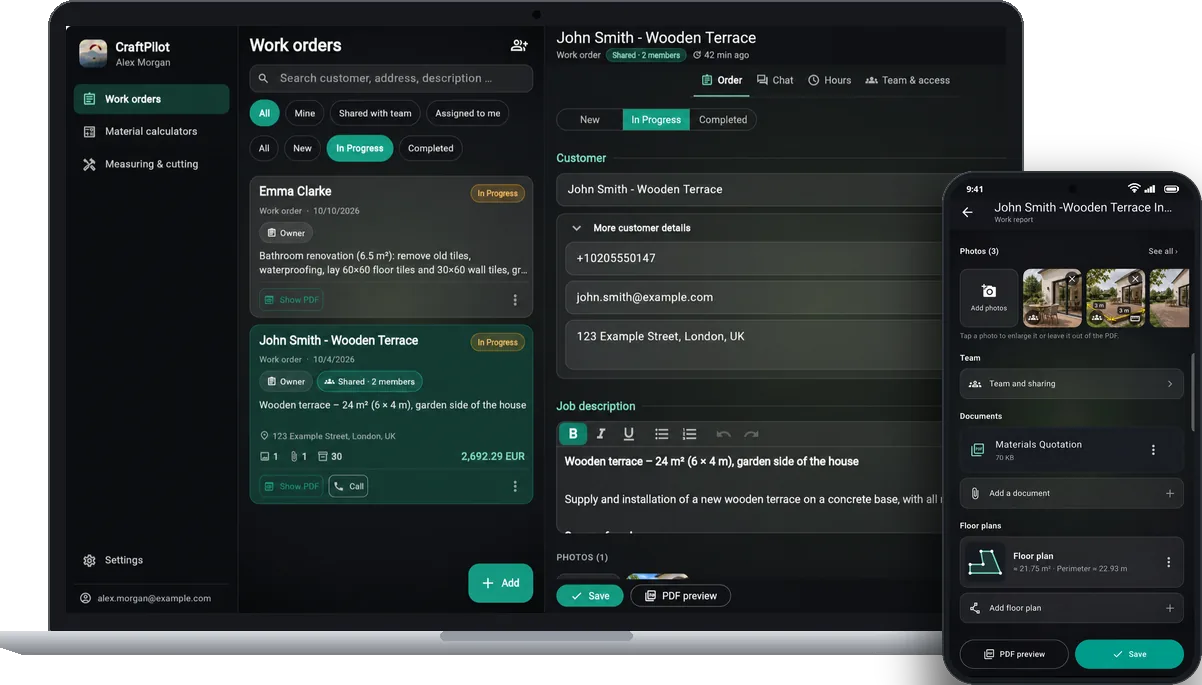
Task: Go back on the phone screen
Action: [967, 212]
